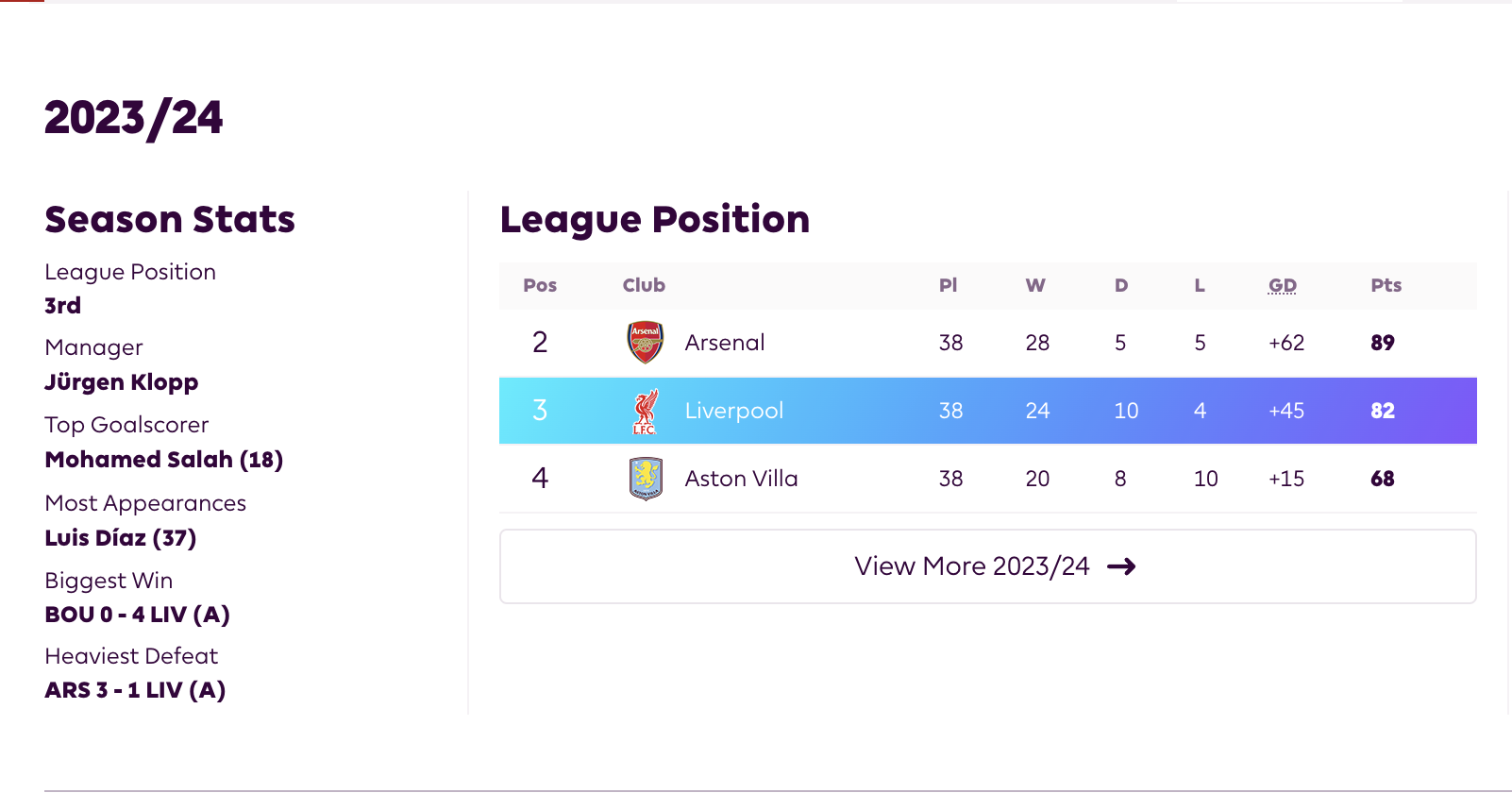This screenshot has width=1512, height=793.
Task: Select the highlighted Liverpool row points 82
Action: [x=1383, y=411]
